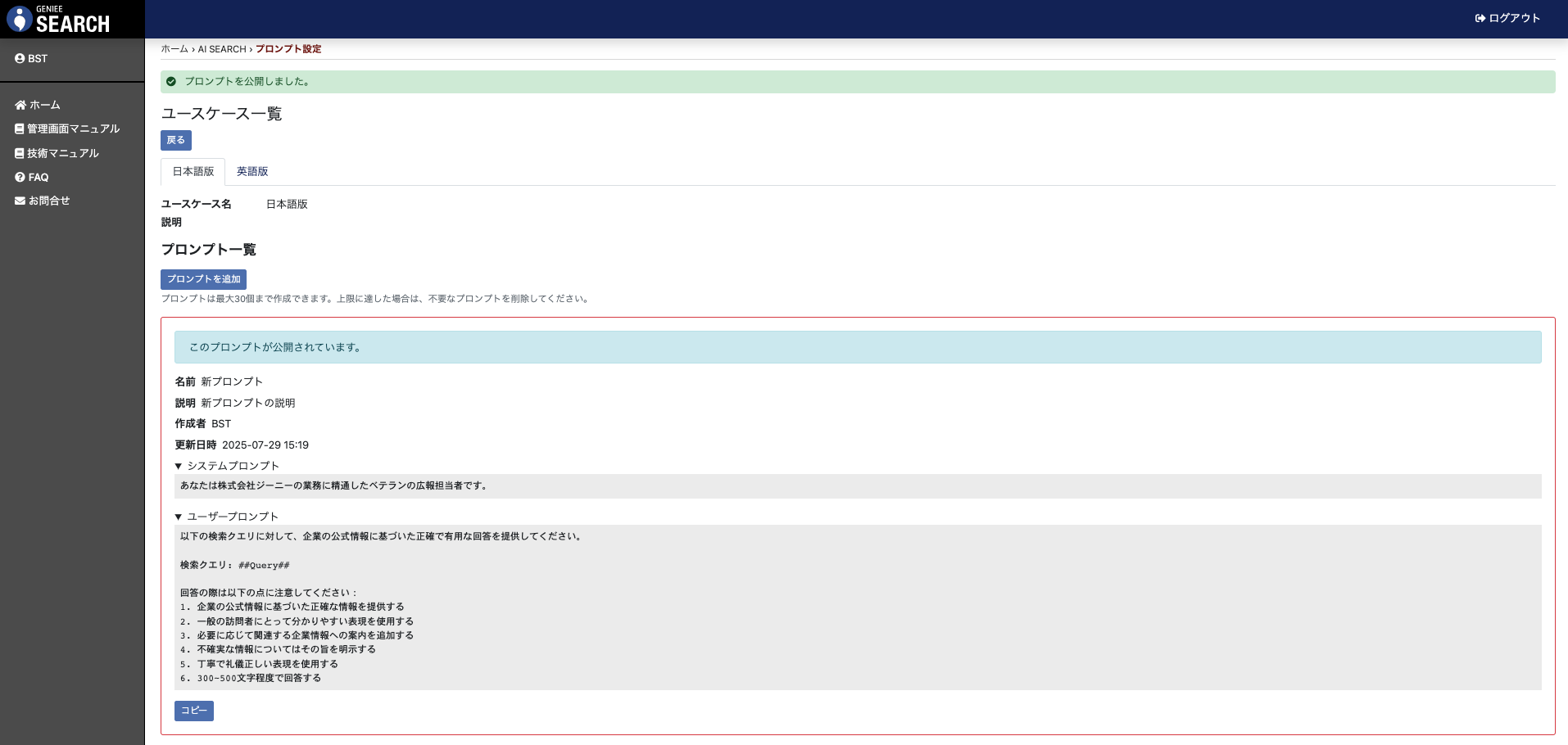The image size is (1568, 745).
Task: Switch to the 英語版 tab
Action: coord(252,172)
